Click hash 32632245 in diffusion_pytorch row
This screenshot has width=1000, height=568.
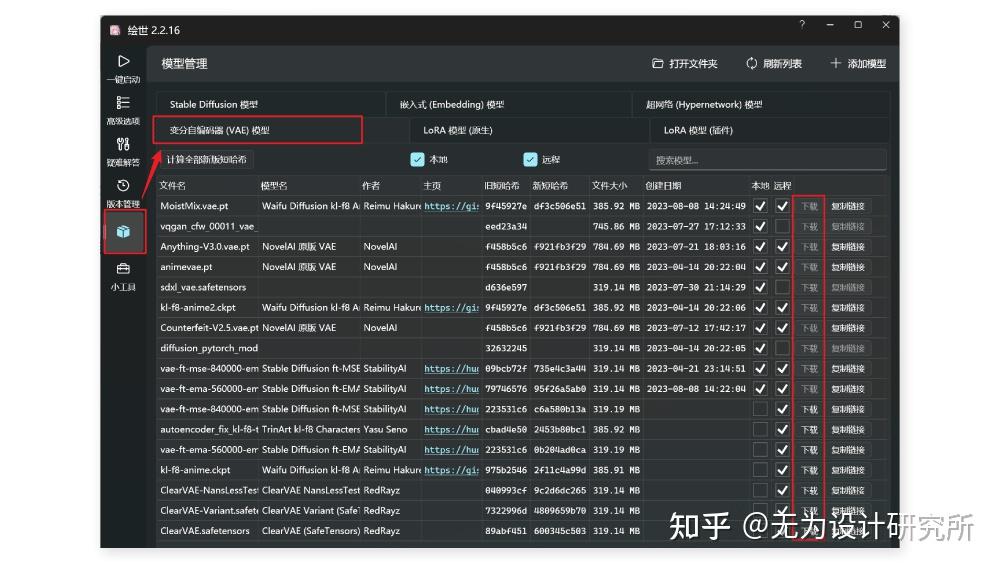(x=506, y=348)
